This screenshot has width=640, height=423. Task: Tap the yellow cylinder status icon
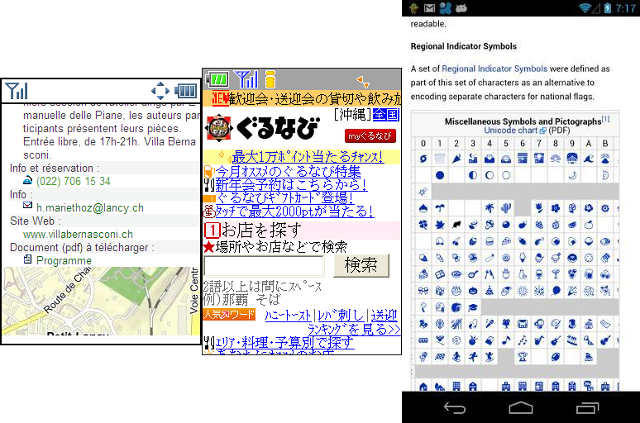[270, 79]
